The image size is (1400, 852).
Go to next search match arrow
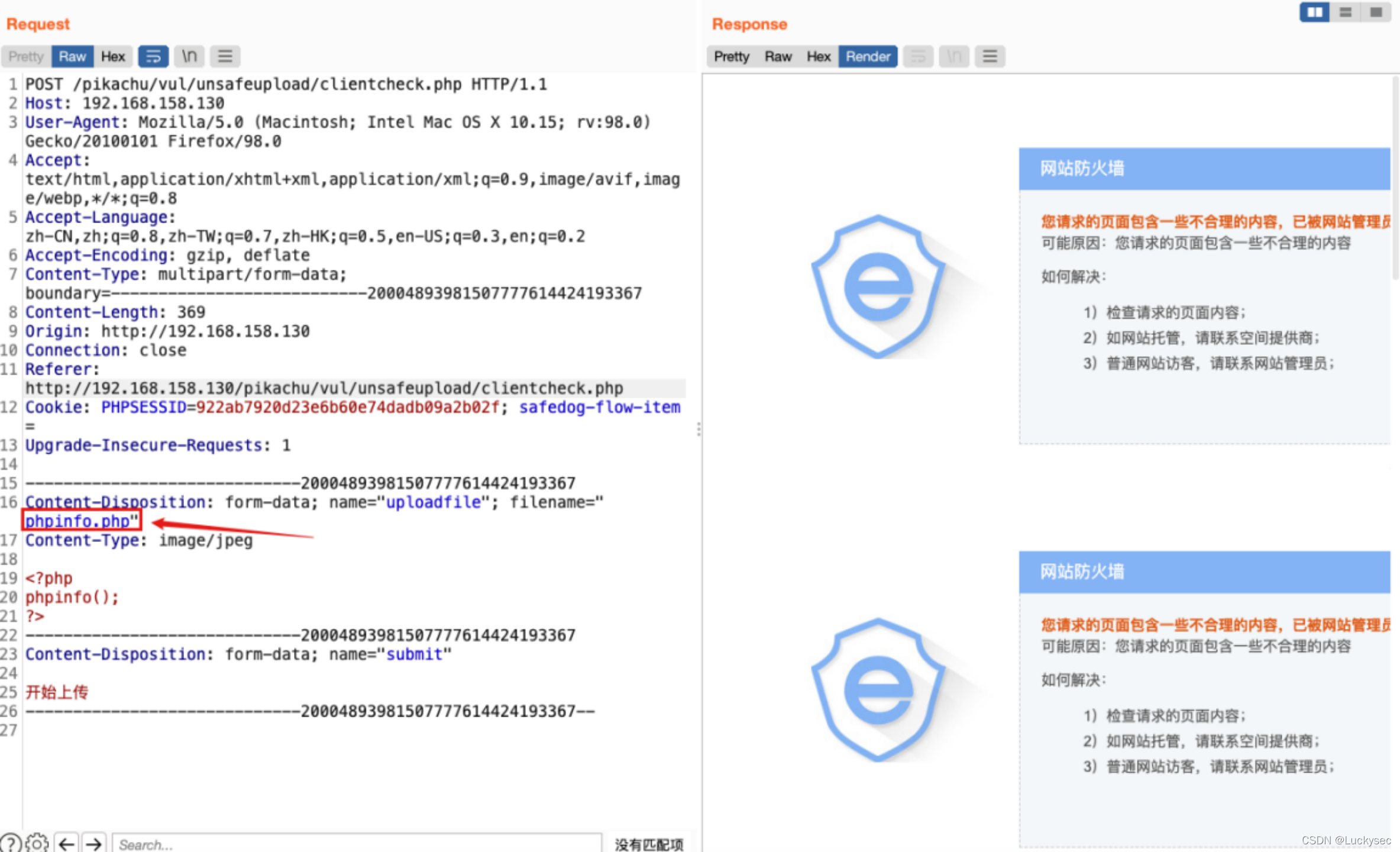93,843
